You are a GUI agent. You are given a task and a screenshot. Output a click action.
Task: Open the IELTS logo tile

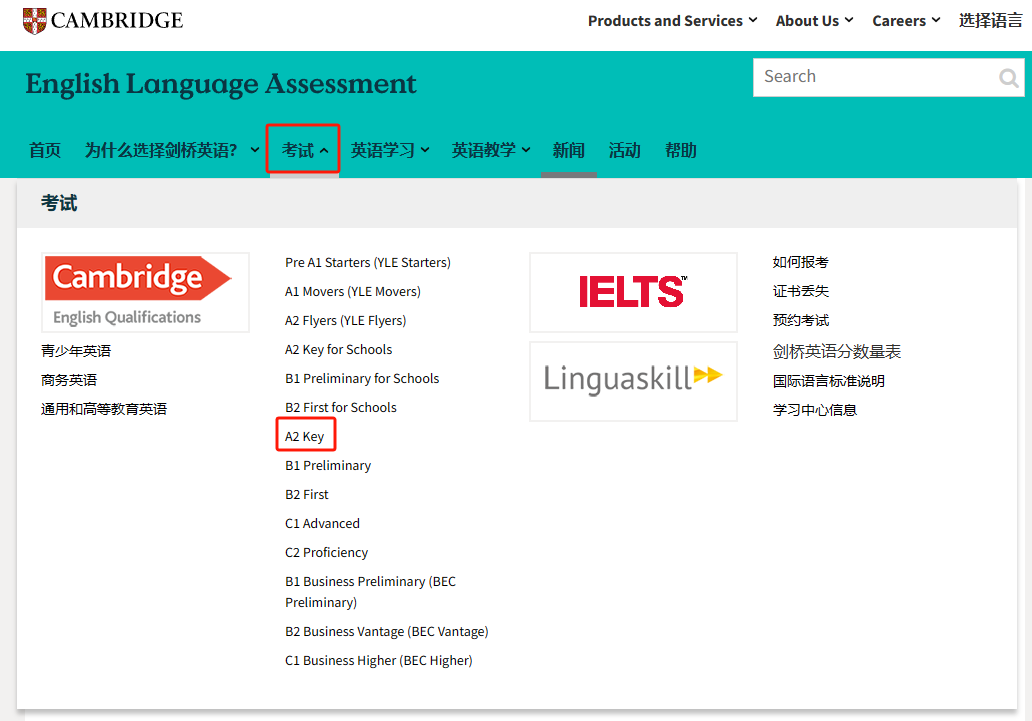click(x=633, y=292)
